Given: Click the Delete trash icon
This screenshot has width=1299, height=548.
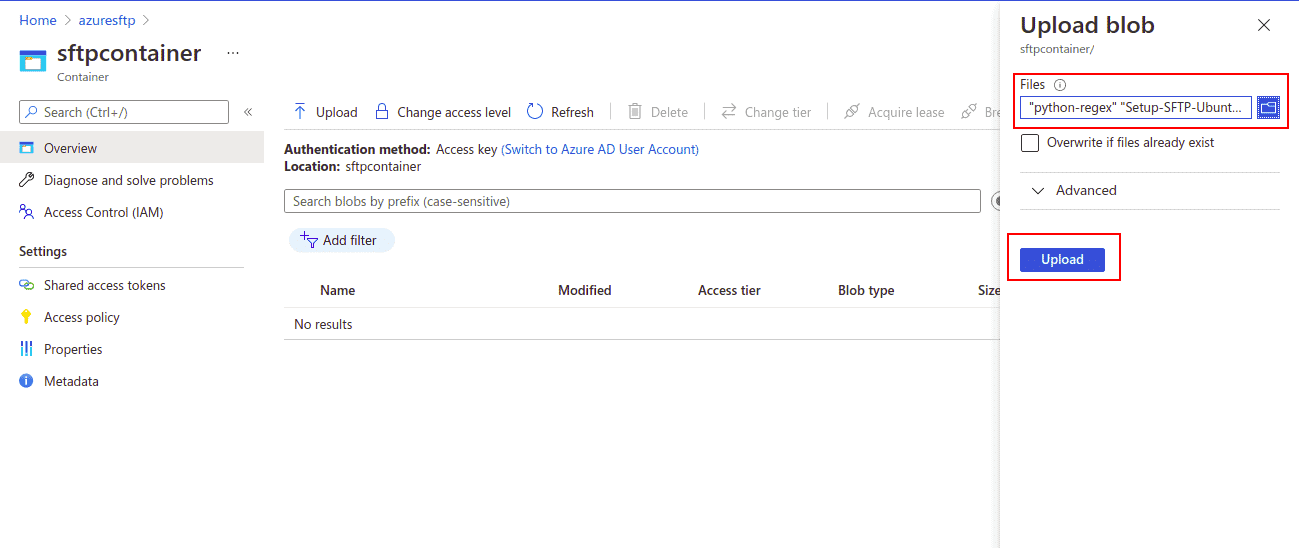Looking at the screenshot, I should point(634,112).
